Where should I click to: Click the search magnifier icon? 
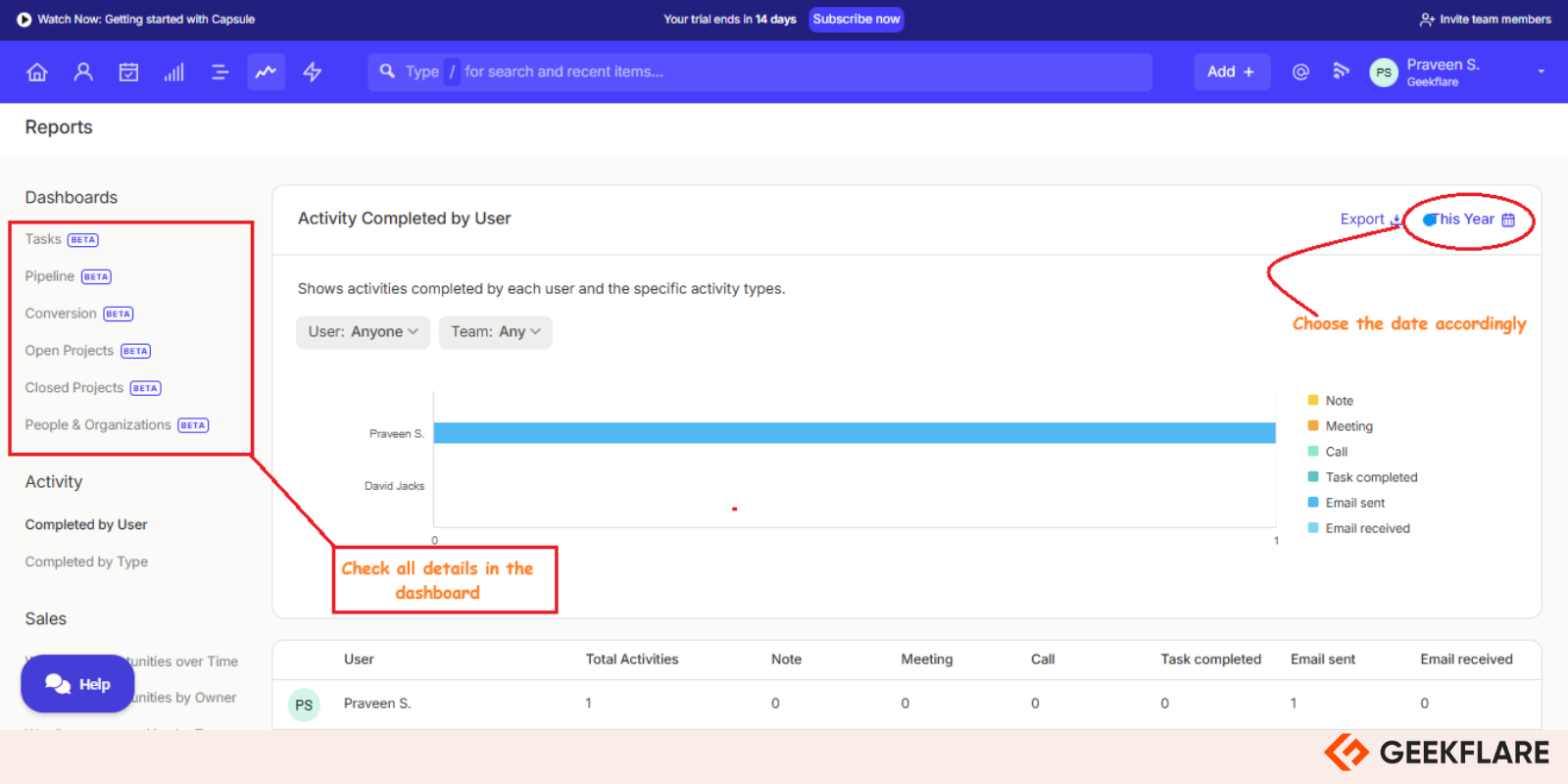(x=387, y=72)
